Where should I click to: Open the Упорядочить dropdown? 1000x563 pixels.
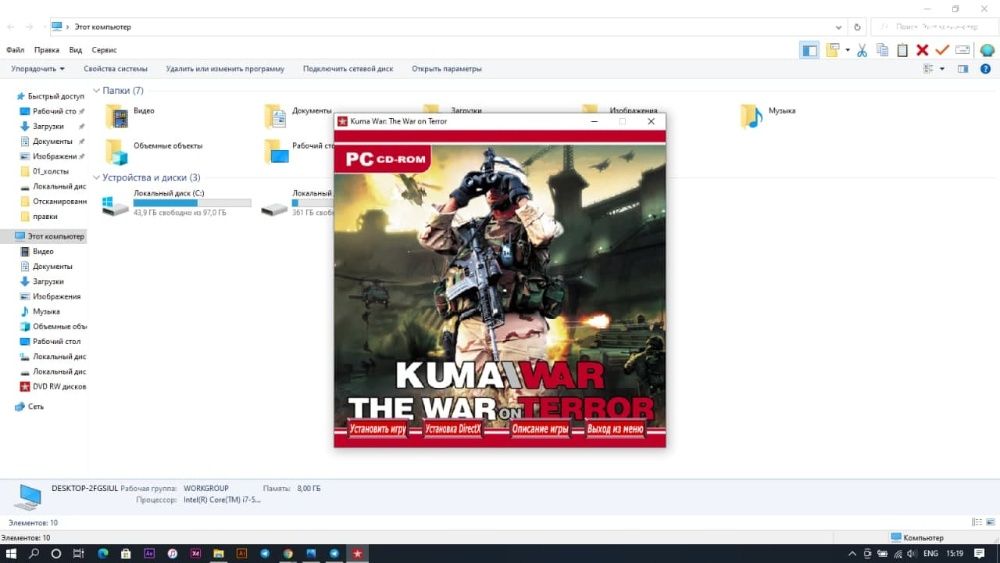38,69
